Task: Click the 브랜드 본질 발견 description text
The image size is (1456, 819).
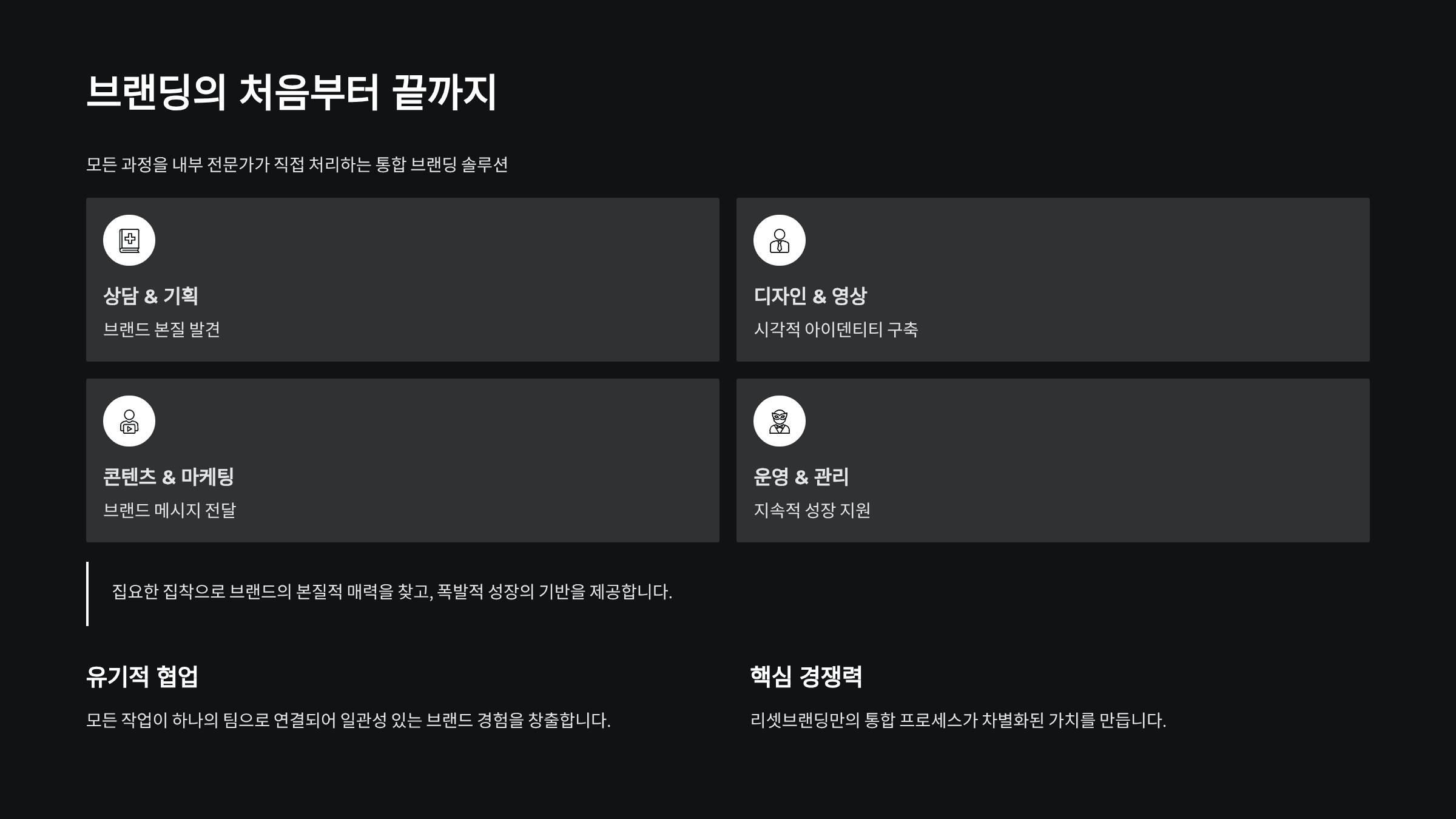Action: tap(161, 329)
